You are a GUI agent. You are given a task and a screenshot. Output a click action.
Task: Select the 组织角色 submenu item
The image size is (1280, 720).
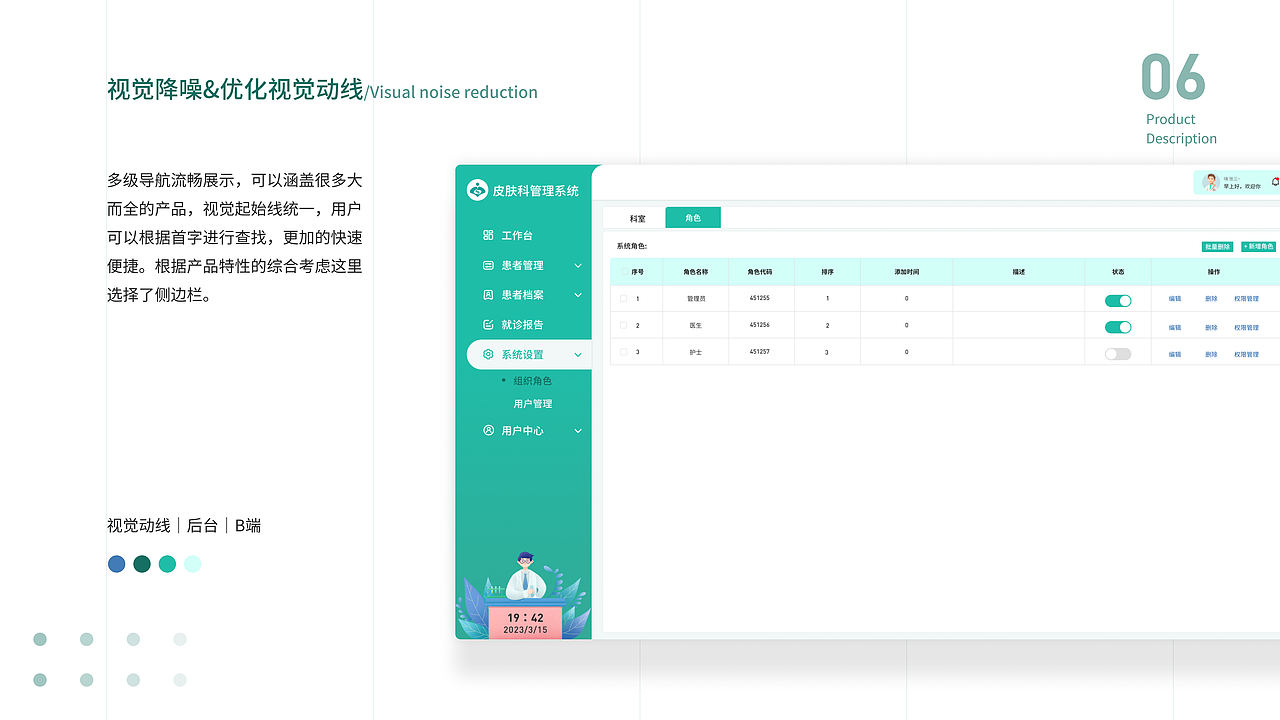tap(535, 380)
